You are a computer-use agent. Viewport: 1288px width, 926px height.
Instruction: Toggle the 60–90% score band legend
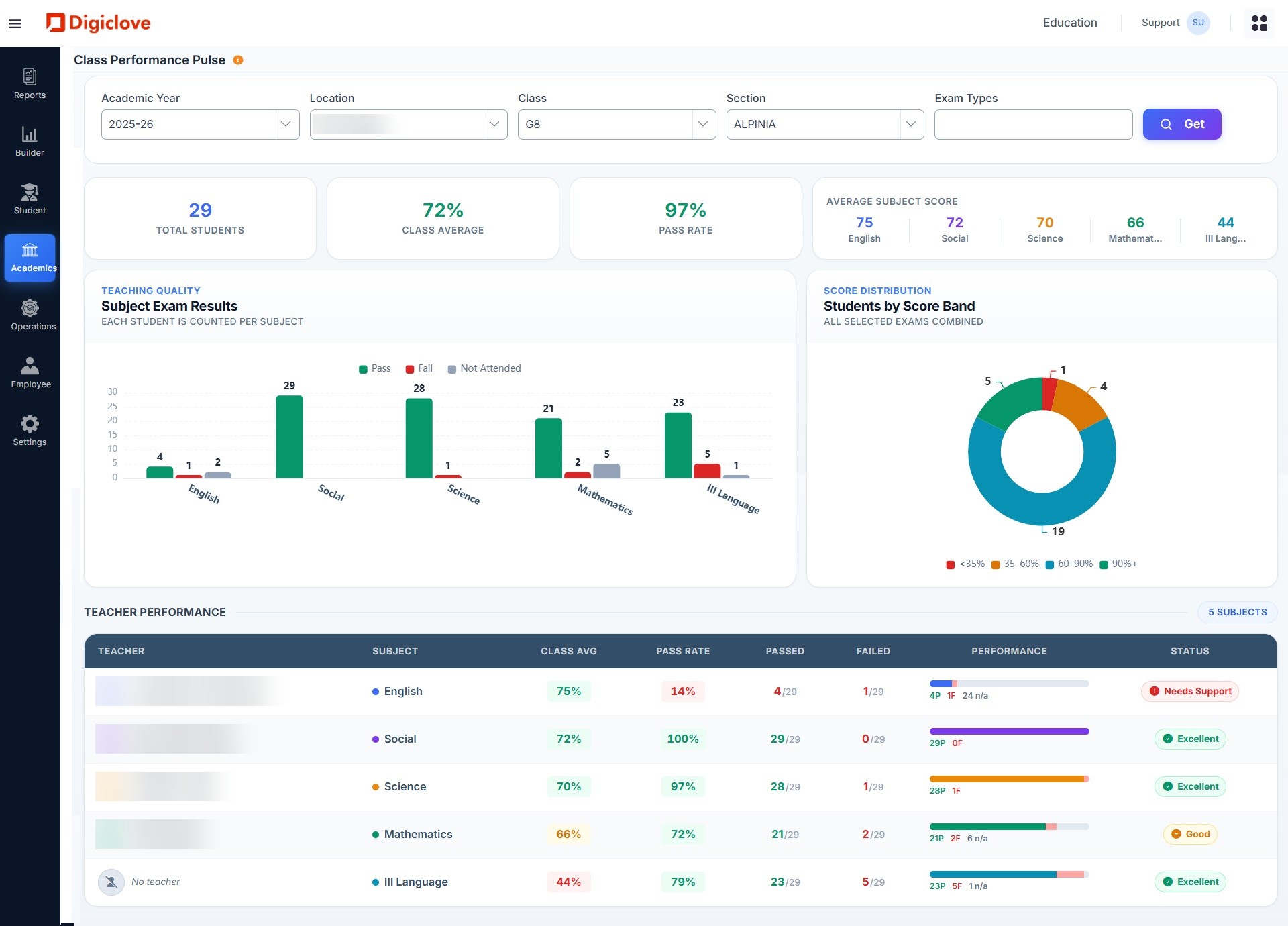pyautogui.click(x=1069, y=564)
